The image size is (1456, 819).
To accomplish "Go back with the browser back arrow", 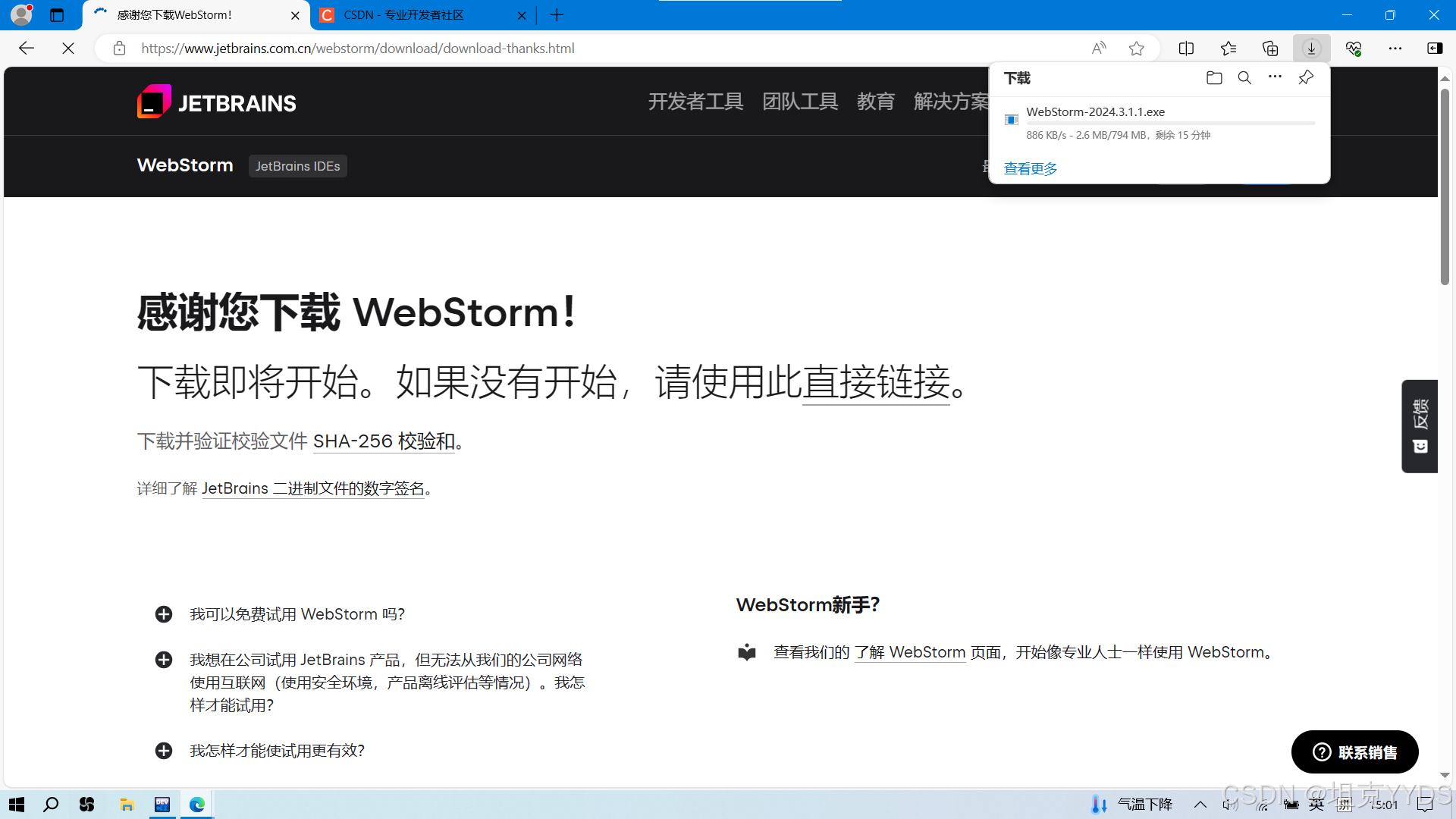I will tap(27, 49).
